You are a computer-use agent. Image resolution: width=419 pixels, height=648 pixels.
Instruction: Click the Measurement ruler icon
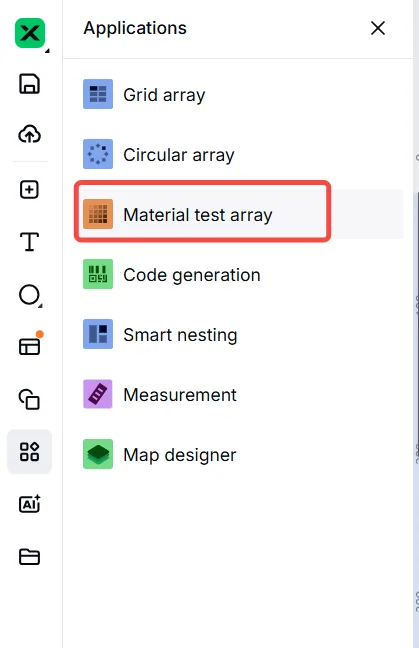tap(98, 394)
